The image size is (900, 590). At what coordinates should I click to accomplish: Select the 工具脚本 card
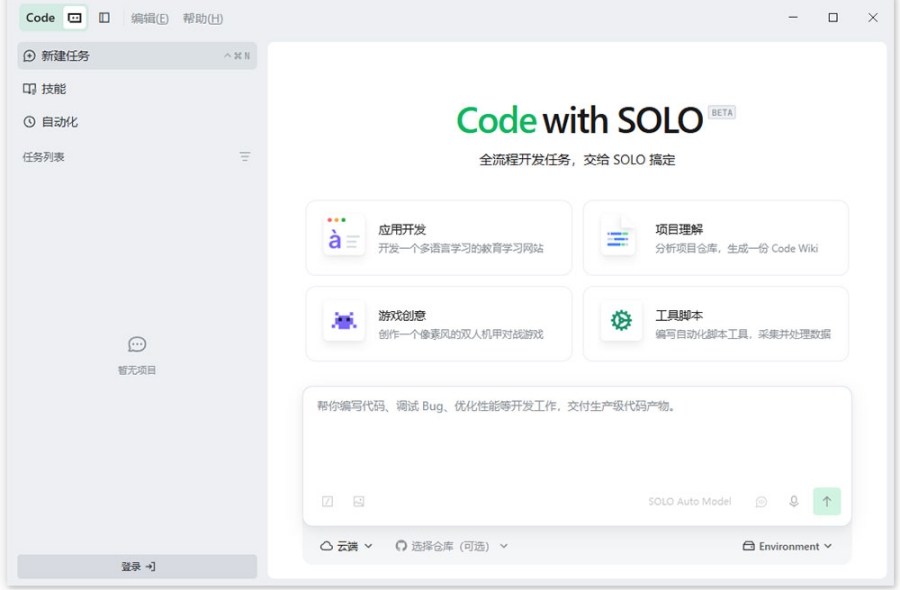pos(715,324)
